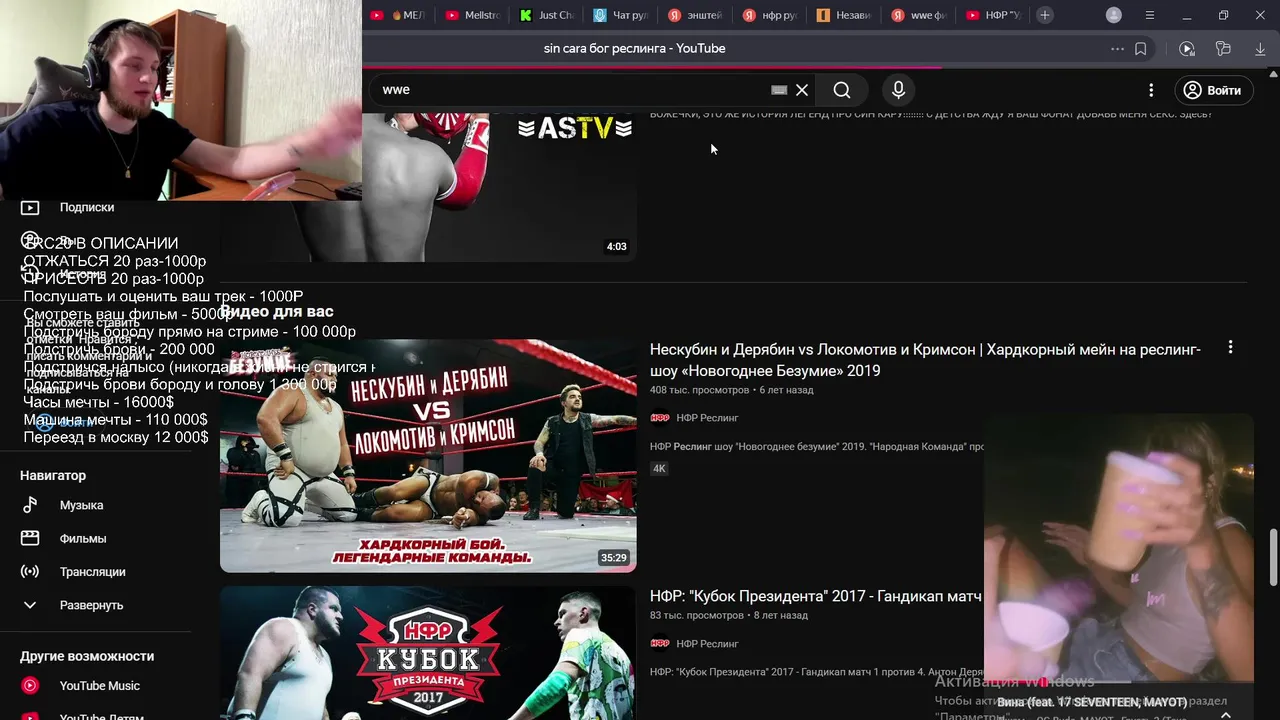Open the browser extensions icon
The width and height of the screenshot is (1280, 720).
1223,48
